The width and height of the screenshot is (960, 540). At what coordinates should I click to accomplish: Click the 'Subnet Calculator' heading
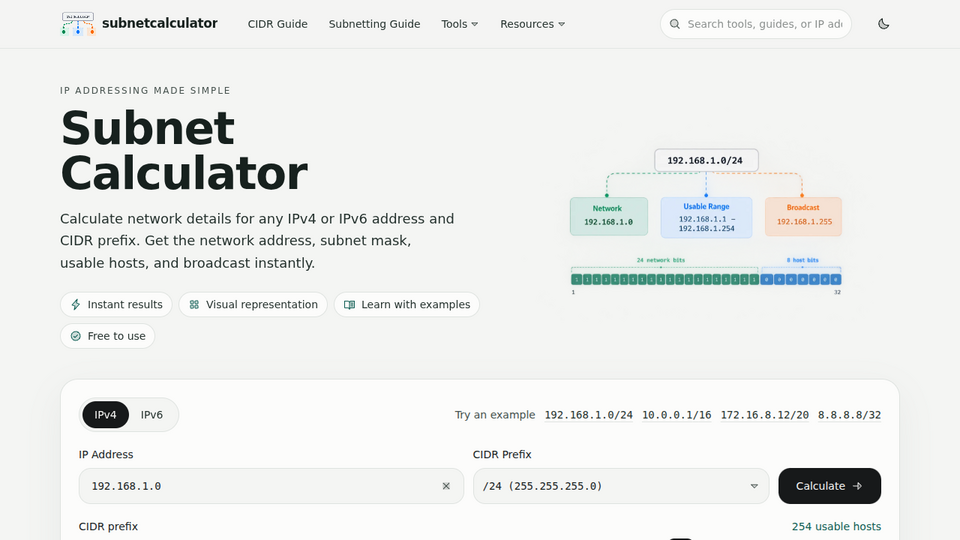[x=184, y=151]
